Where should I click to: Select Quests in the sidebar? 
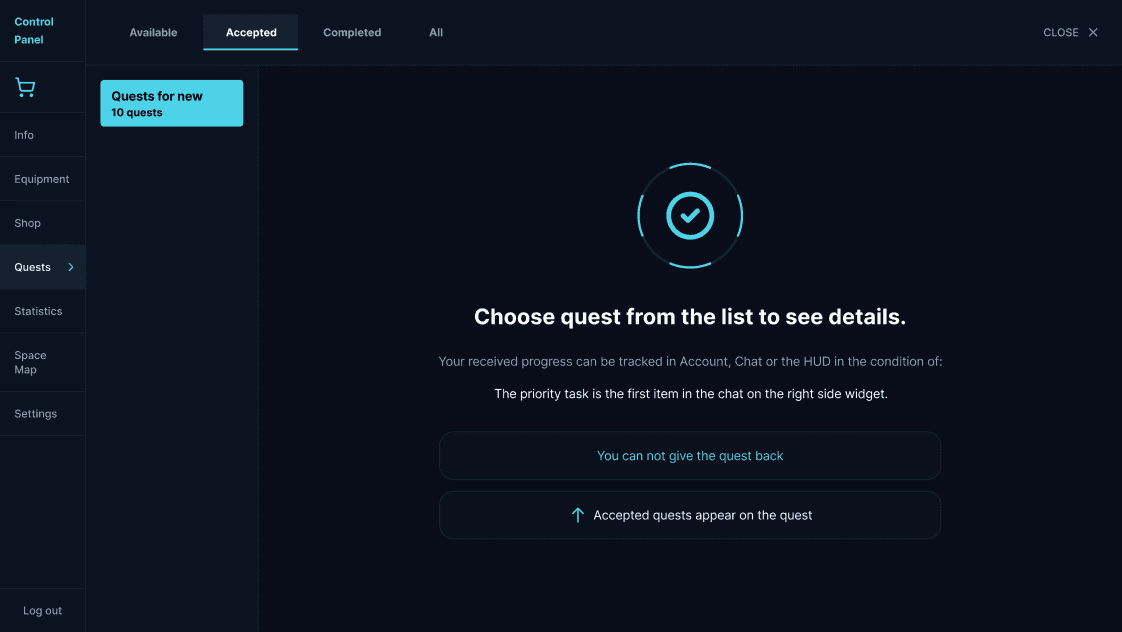pos(42,267)
